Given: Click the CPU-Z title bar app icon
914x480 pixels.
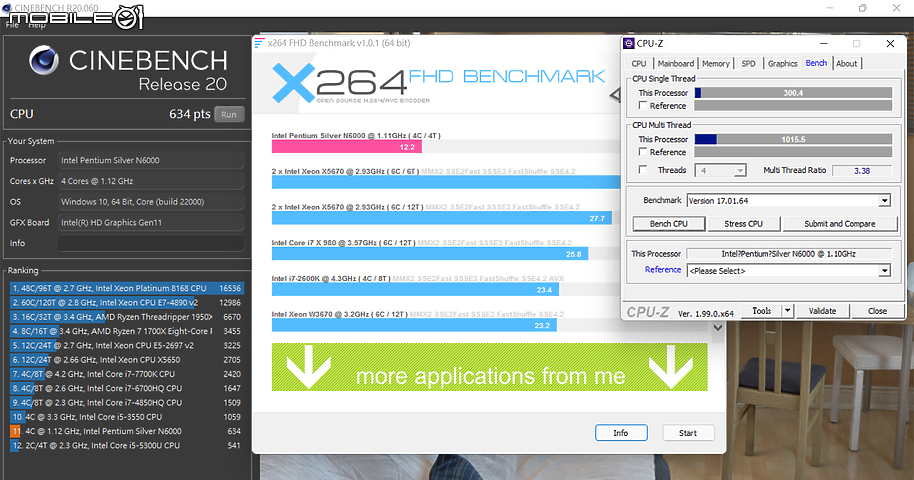Looking at the screenshot, I should [x=628, y=44].
